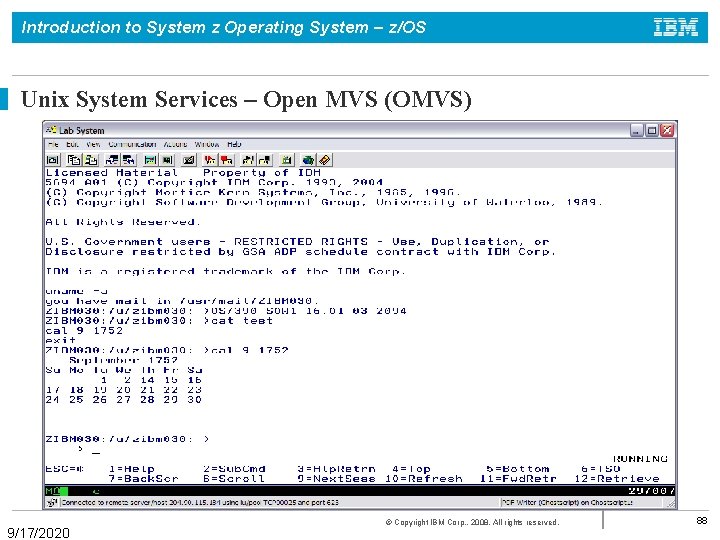Image resolution: width=720 pixels, height=540 pixels.
Task: Click the 'All Rights Reserved.' line
Action: (123, 222)
